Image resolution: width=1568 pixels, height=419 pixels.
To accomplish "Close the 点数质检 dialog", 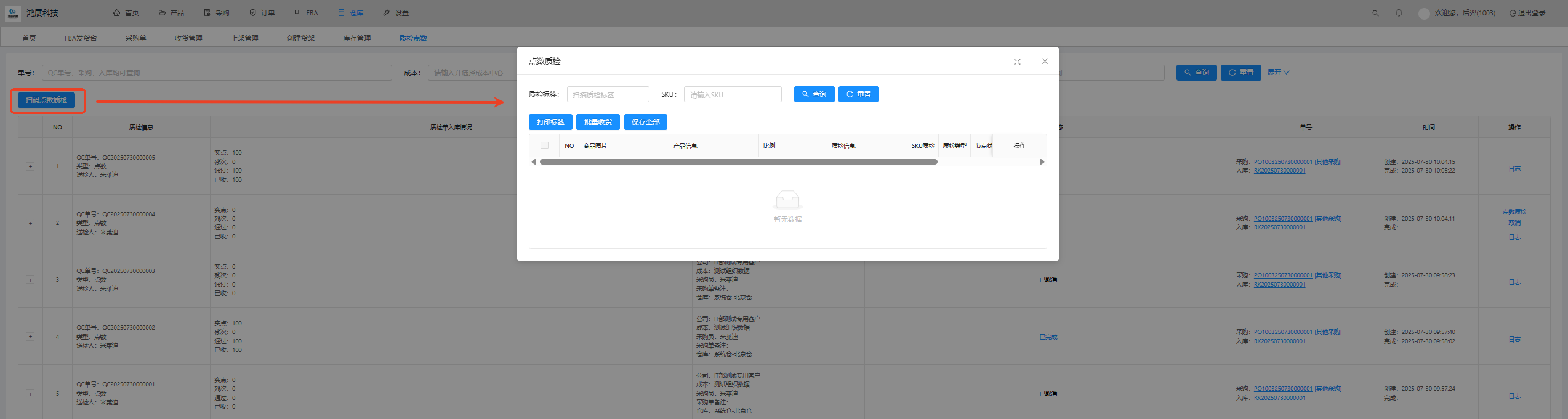I will click(x=1045, y=62).
